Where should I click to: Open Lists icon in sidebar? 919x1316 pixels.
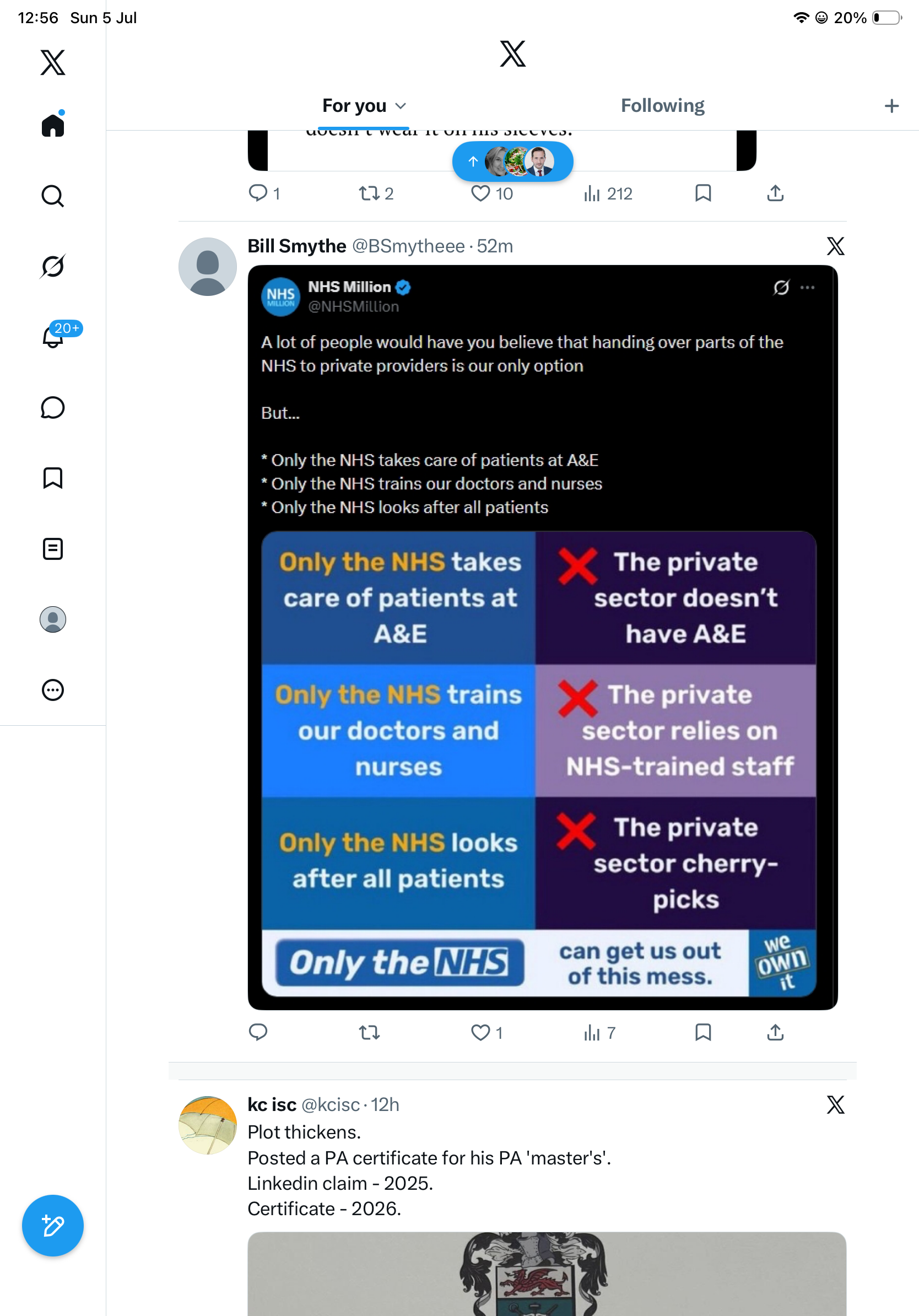click(53, 549)
